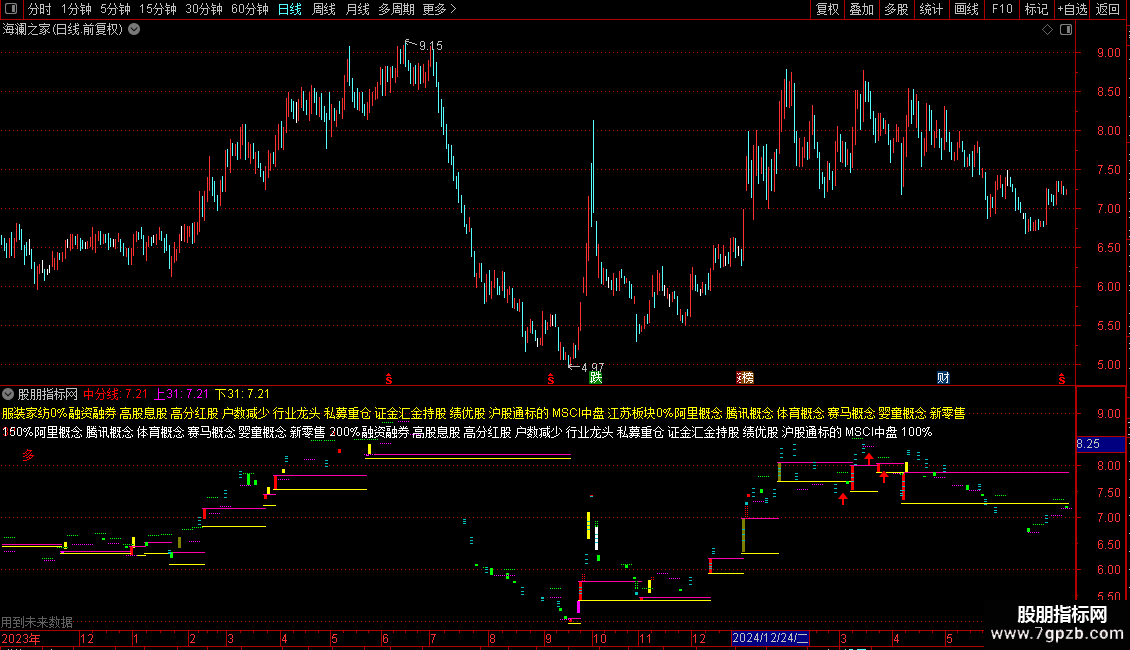Click the 8.25 price tag on axis
Screen dimensions: 1130x650
(1100, 444)
